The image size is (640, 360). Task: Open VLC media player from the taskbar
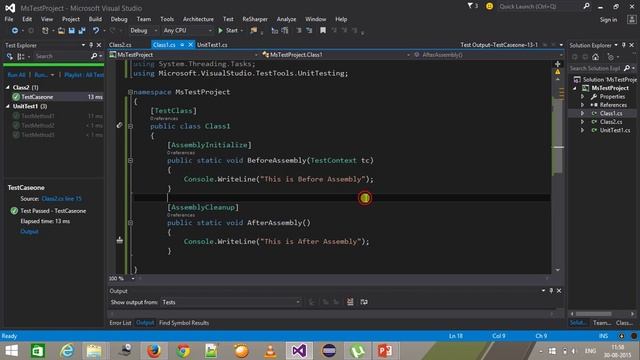pyautogui.click(x=270, y=351)
